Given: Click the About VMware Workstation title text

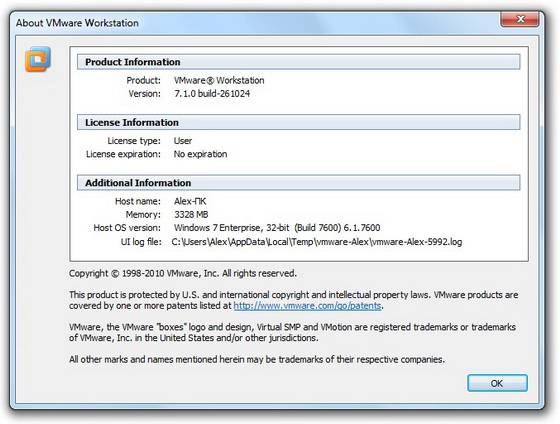Looking at the screenshot, I should coord(77,23).
